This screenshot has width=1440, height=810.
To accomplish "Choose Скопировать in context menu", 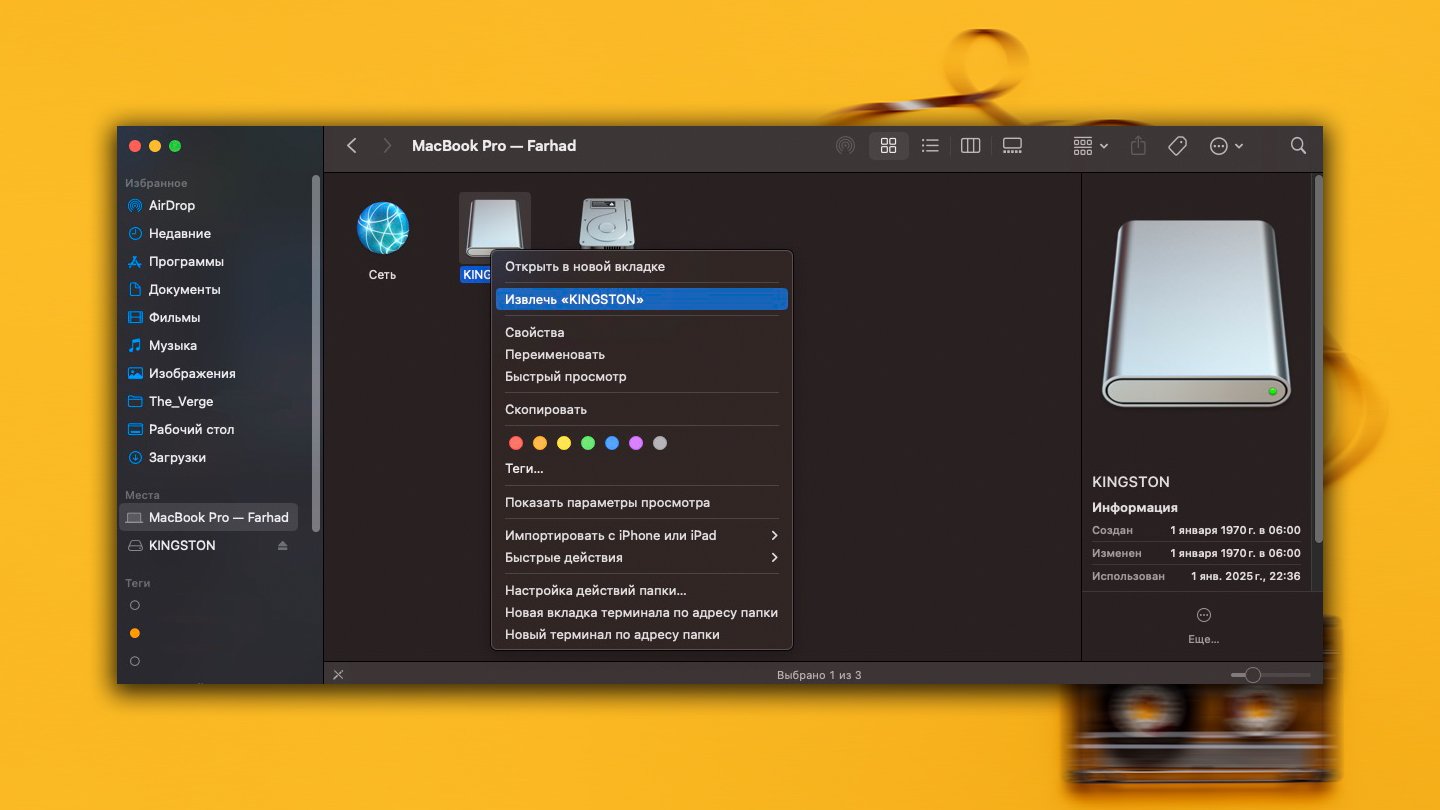I will pyautogui.click(x=640, y=409).
